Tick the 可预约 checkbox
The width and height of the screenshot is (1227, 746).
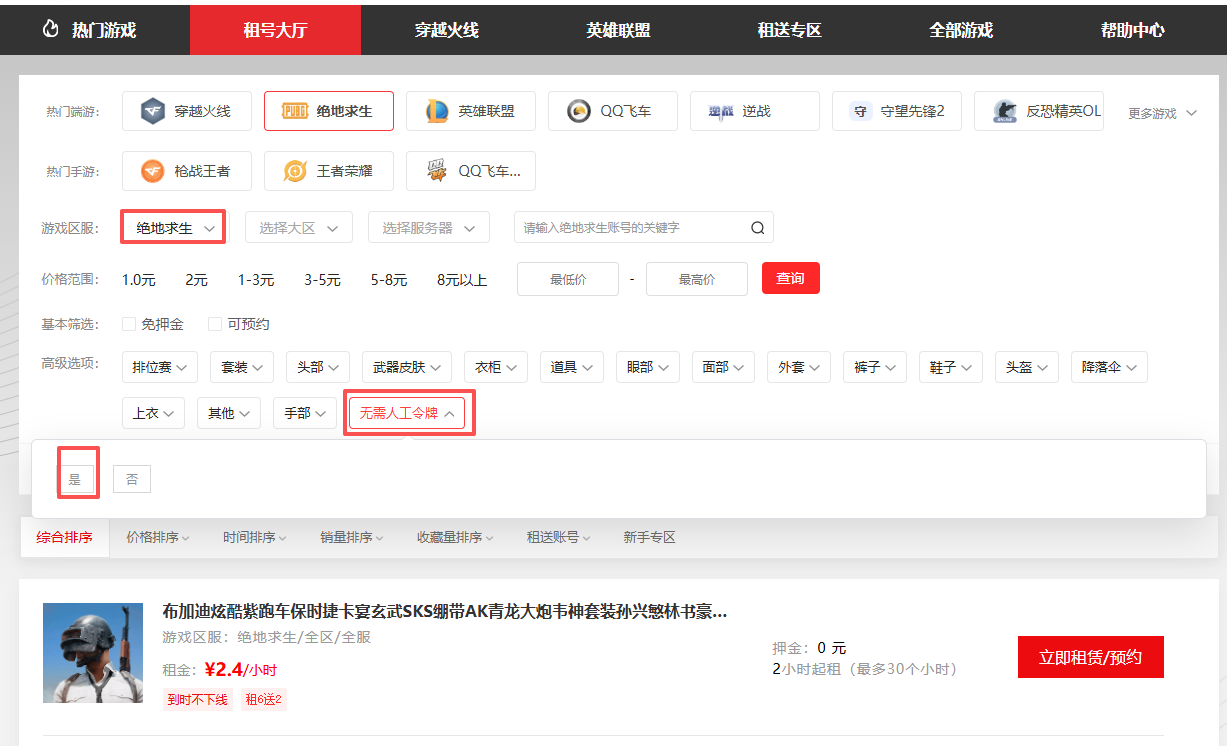[215, 324]
